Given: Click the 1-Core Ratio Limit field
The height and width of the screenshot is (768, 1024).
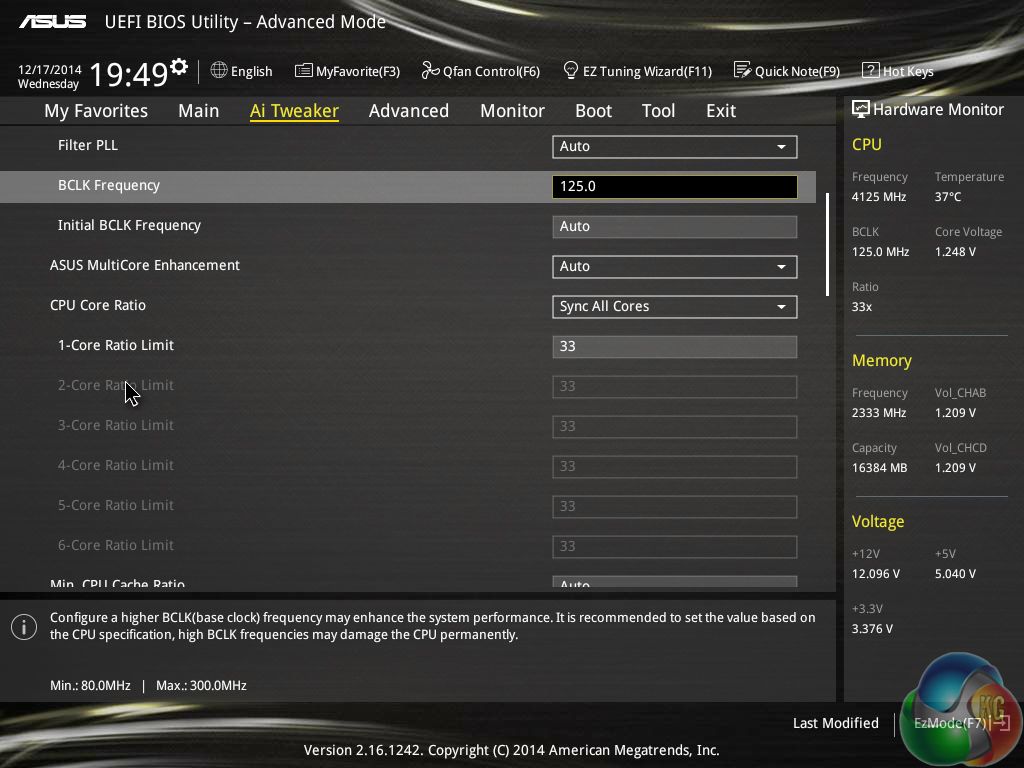Looking at the screenshot, I should coord(675,346).
